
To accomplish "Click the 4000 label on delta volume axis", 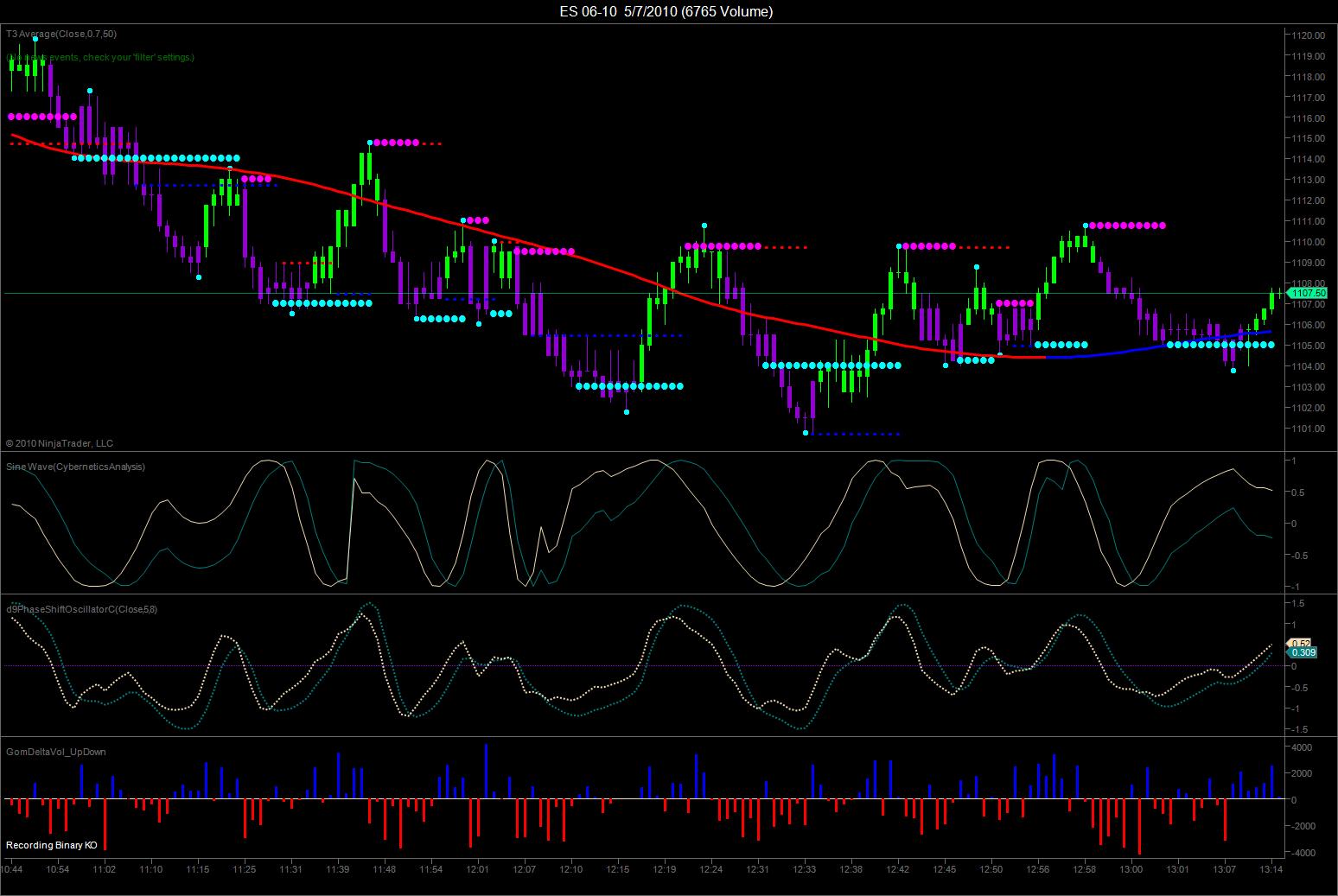I will (1301, 747).
